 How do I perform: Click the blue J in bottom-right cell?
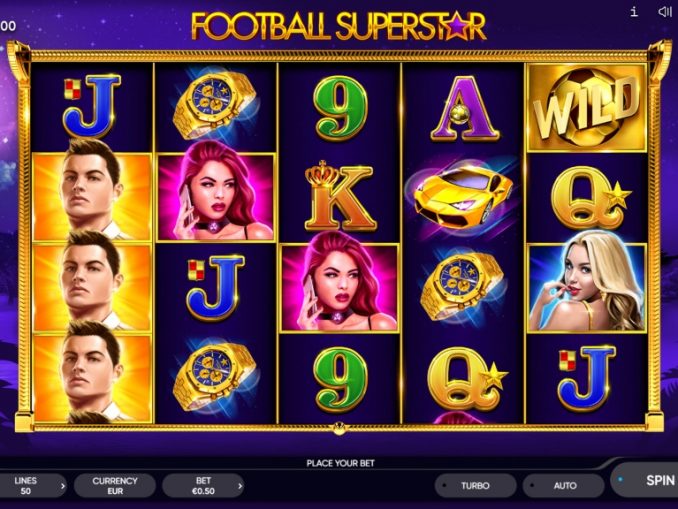586,378
